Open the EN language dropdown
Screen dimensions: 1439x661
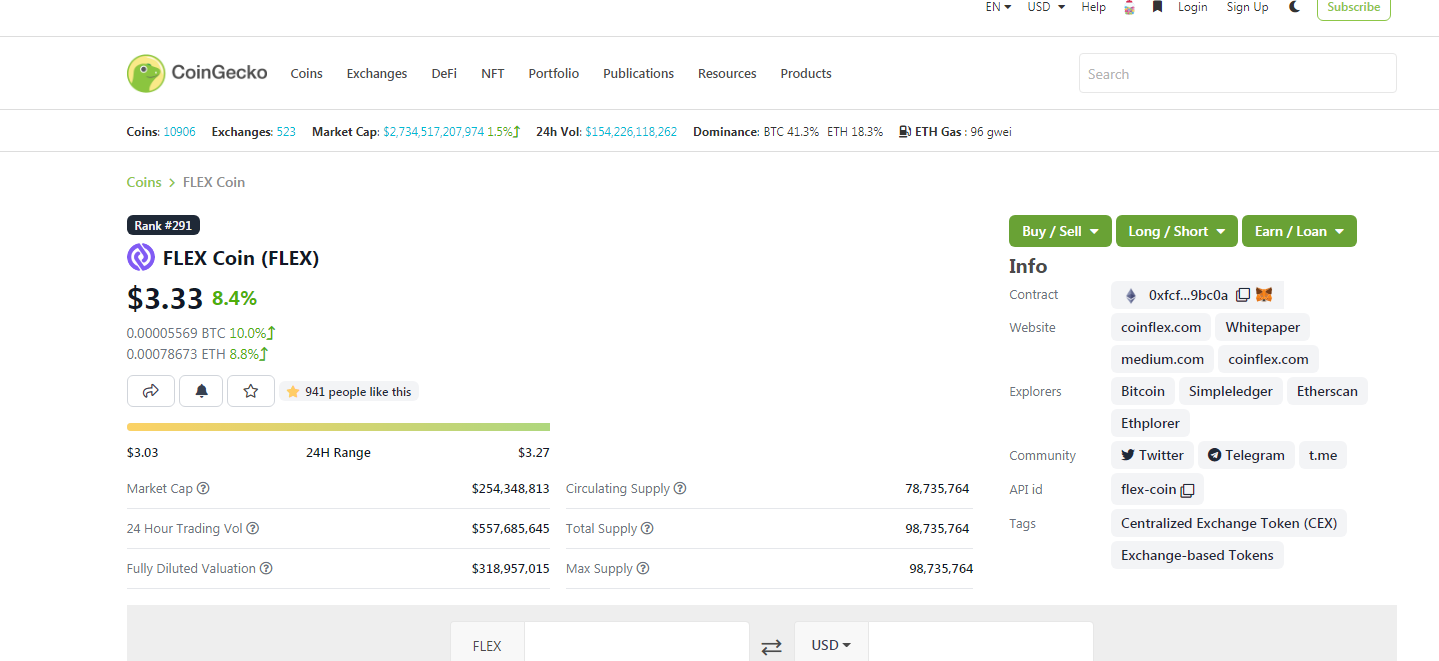(x=998, y=7)
